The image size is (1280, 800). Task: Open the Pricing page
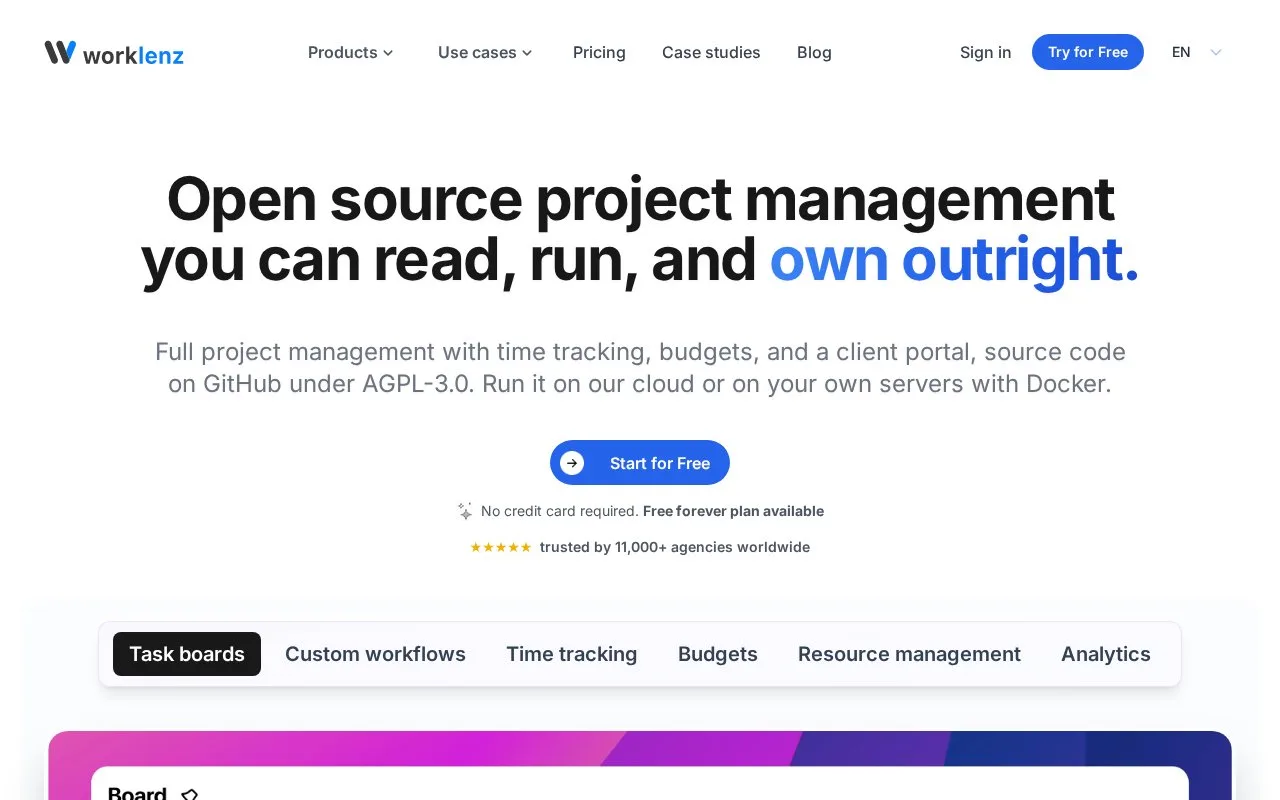(599, 52)
